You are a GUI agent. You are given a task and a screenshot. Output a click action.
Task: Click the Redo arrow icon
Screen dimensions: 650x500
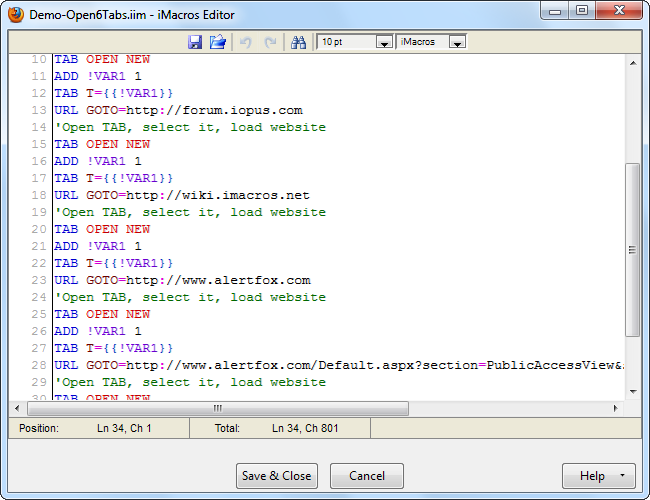[x=270, y=42]
